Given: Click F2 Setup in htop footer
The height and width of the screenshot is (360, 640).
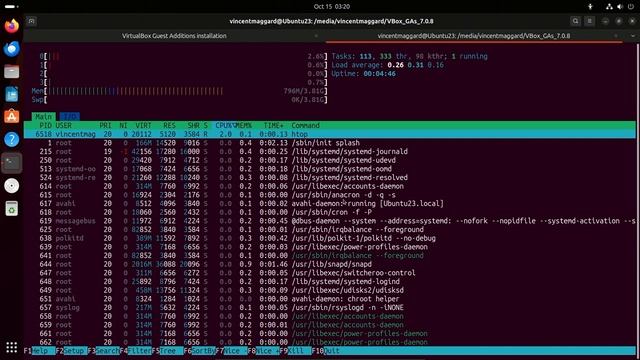Looking at the screenshot, I should coord(71,351).
